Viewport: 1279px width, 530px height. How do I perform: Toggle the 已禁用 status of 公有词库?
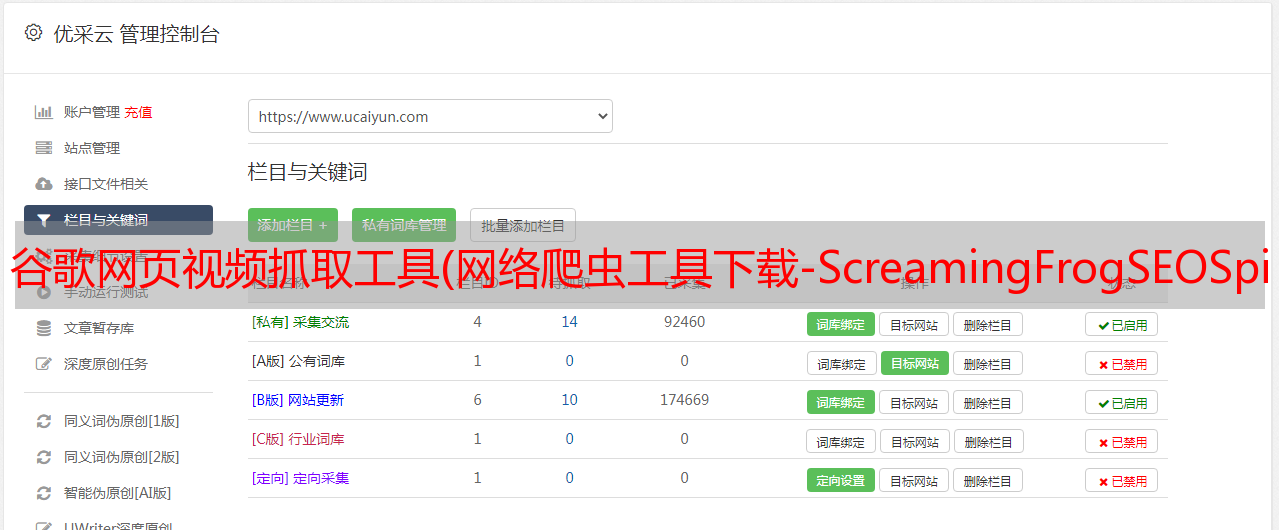pyautogui.click(x=1122, y=363)
